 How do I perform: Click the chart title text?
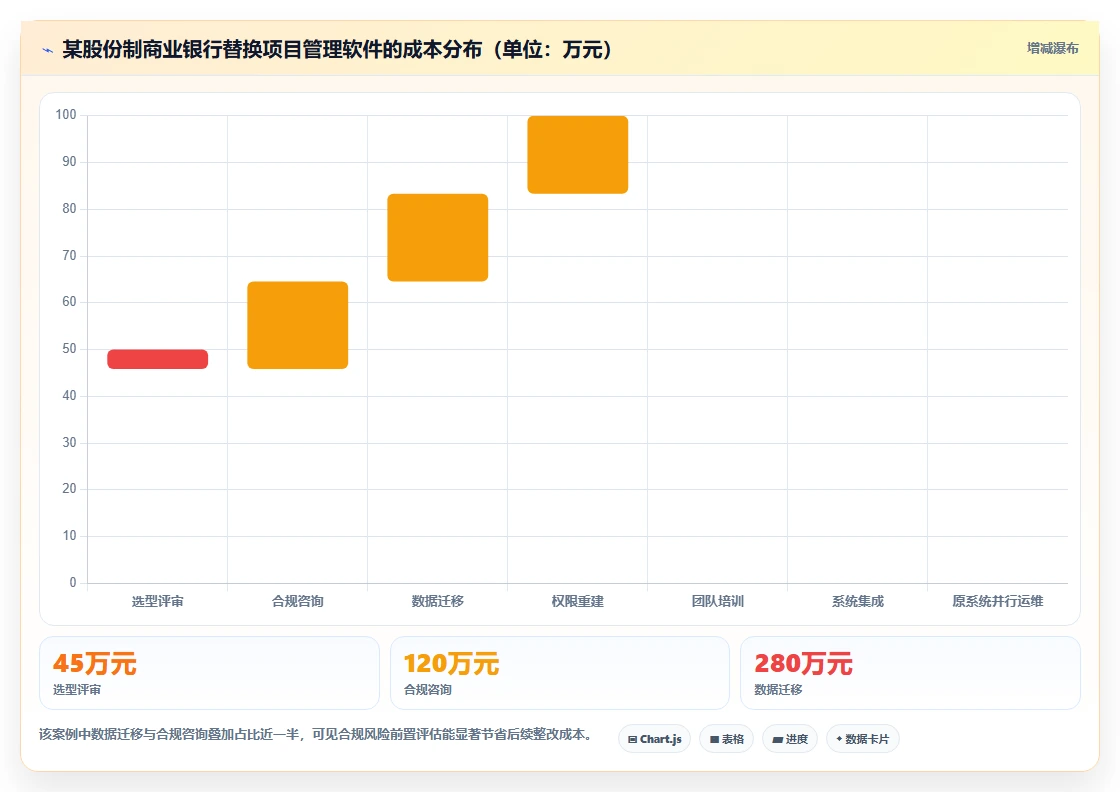[x=337, y=49]
